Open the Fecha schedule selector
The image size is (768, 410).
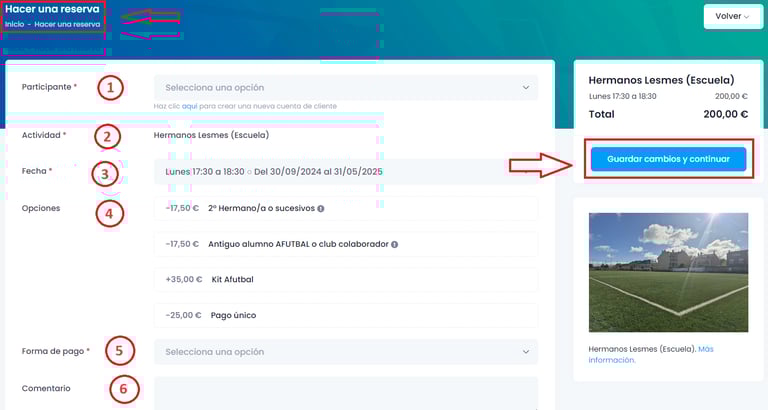[x=346, y=171]
